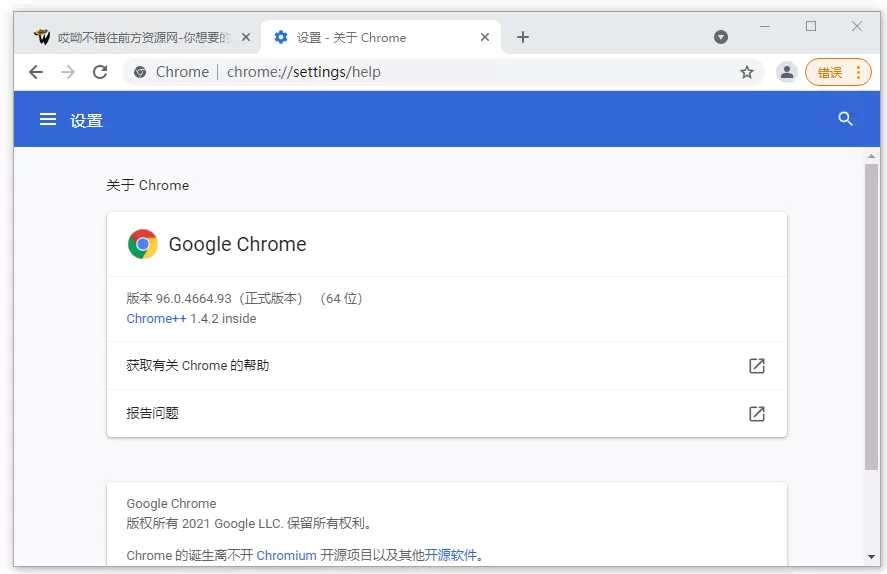
Task: Reload the page with the refresh icon
Action: (100, 72)
